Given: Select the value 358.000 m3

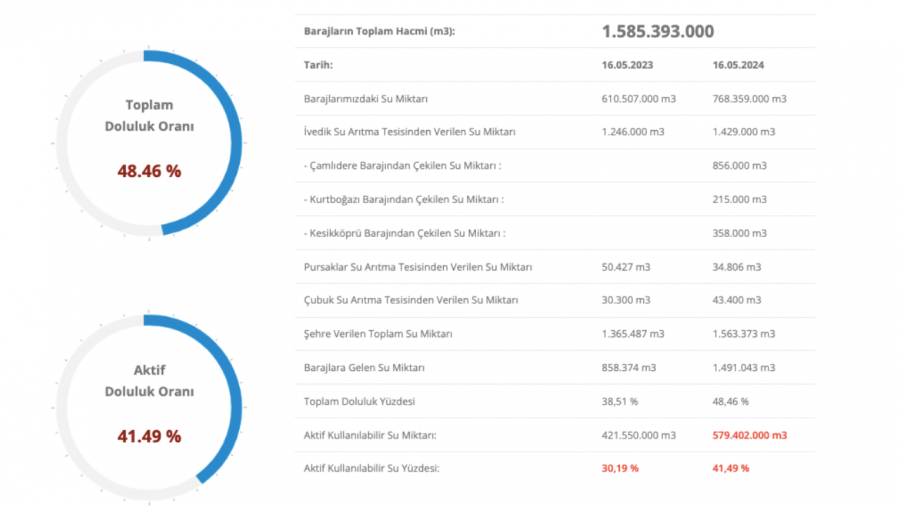Looking at the screenshot, I should tap(740, 233).
